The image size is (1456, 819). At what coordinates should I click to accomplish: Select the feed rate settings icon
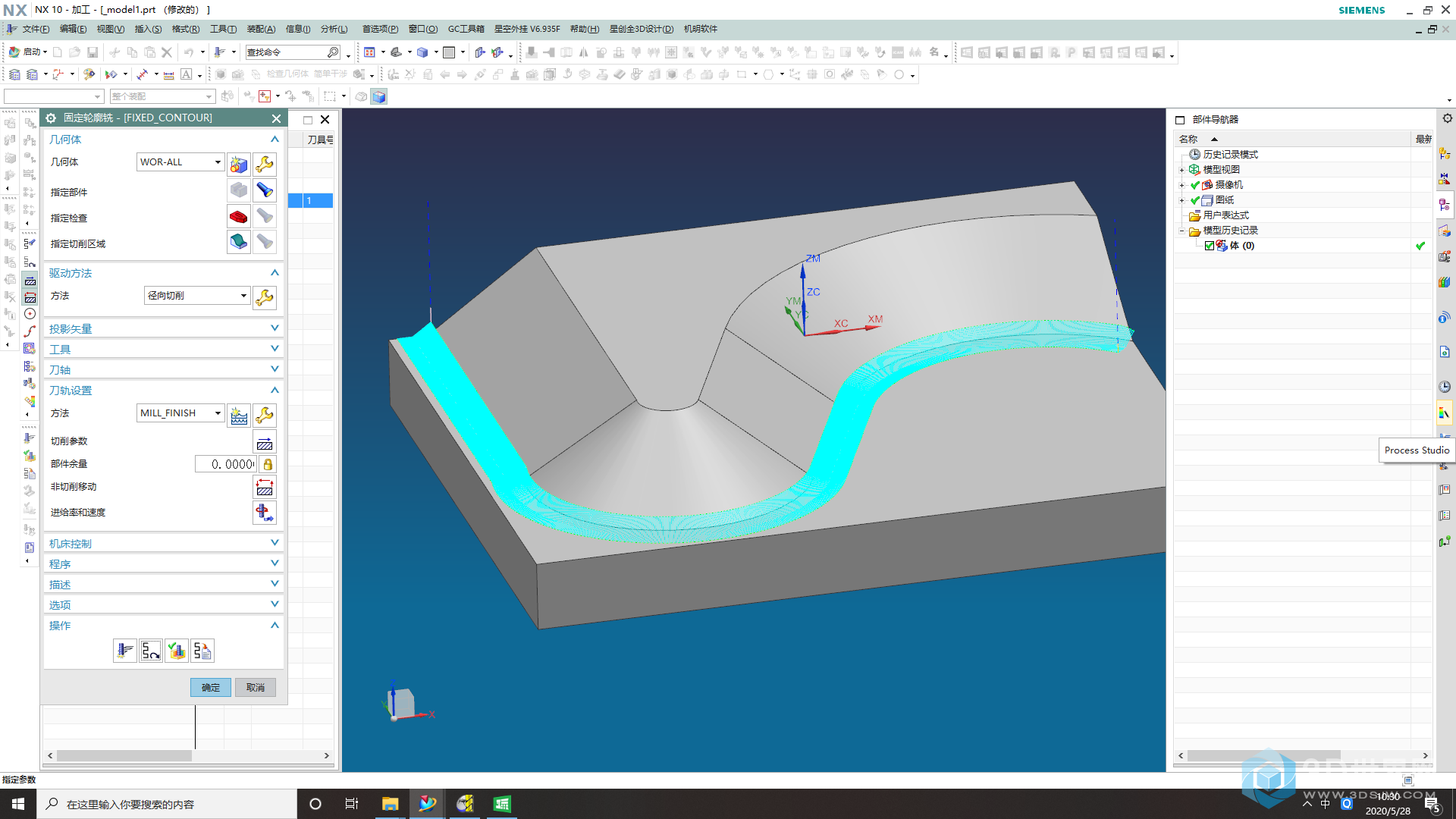(x=264, y=512)
